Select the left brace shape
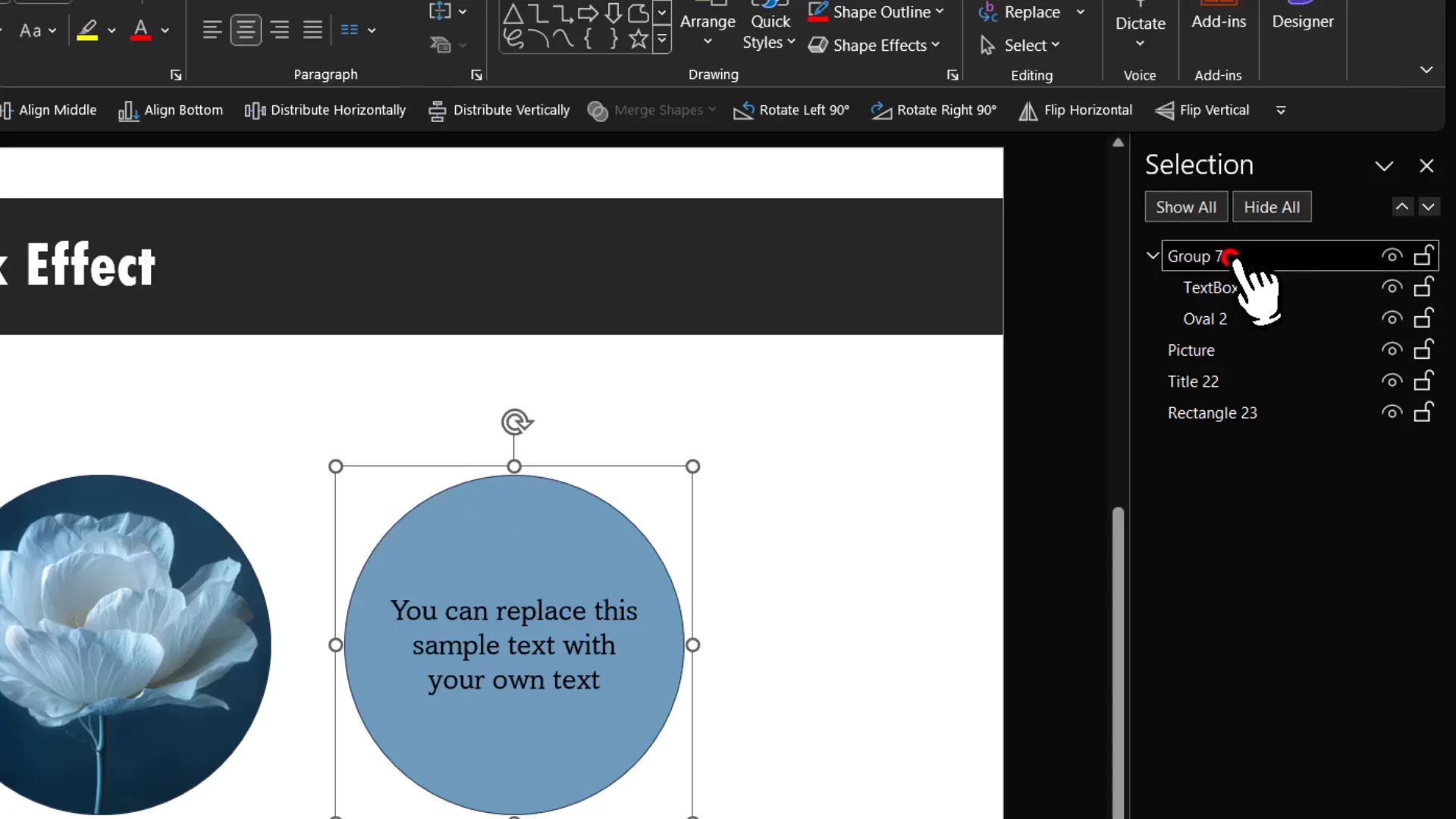 588,39
